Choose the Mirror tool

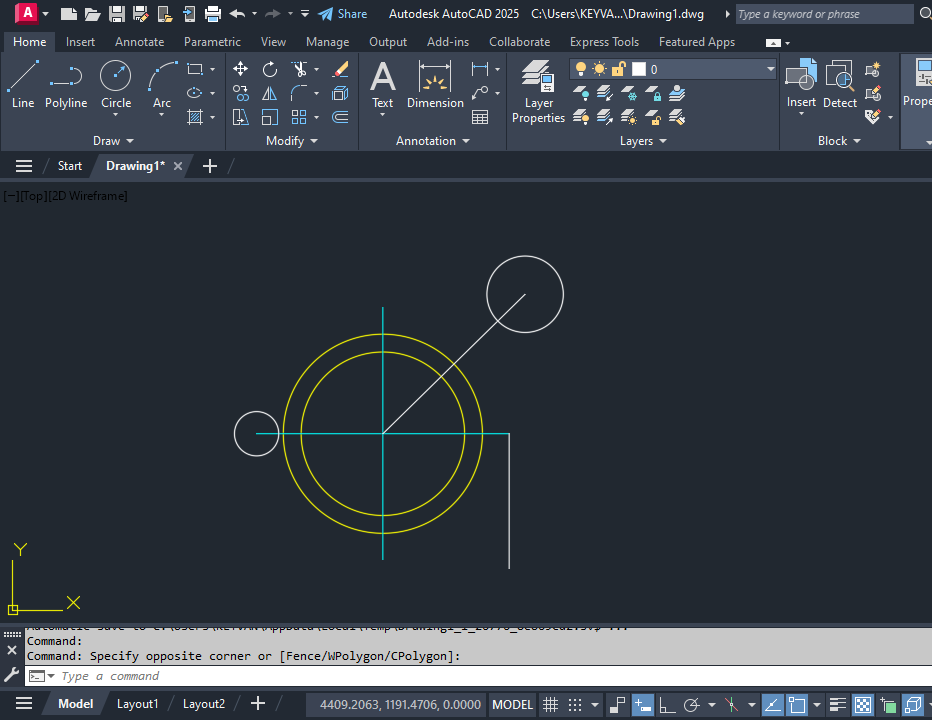tap(270, 93)
